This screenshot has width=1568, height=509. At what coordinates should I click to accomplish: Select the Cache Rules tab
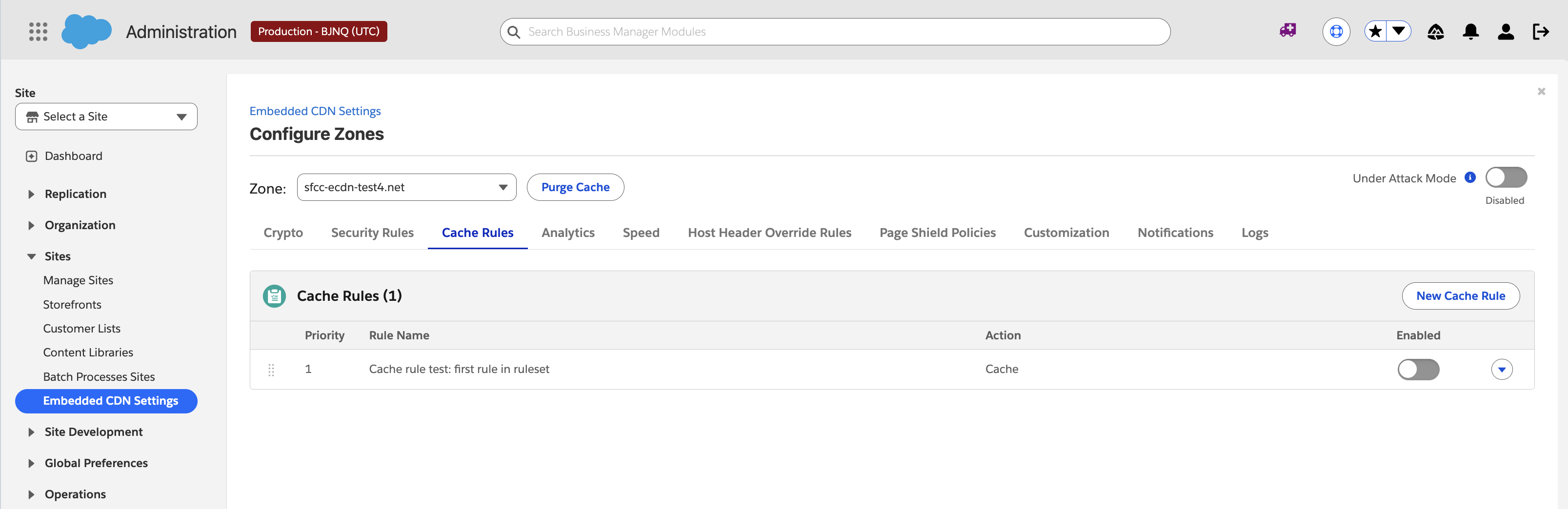coord(477,233)
